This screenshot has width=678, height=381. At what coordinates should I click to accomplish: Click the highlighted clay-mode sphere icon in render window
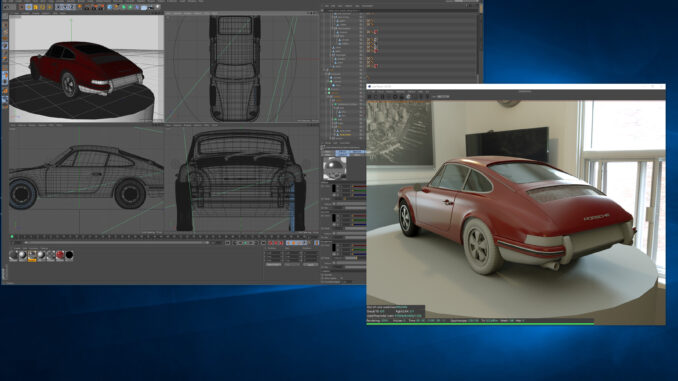[x=408, y=97]
